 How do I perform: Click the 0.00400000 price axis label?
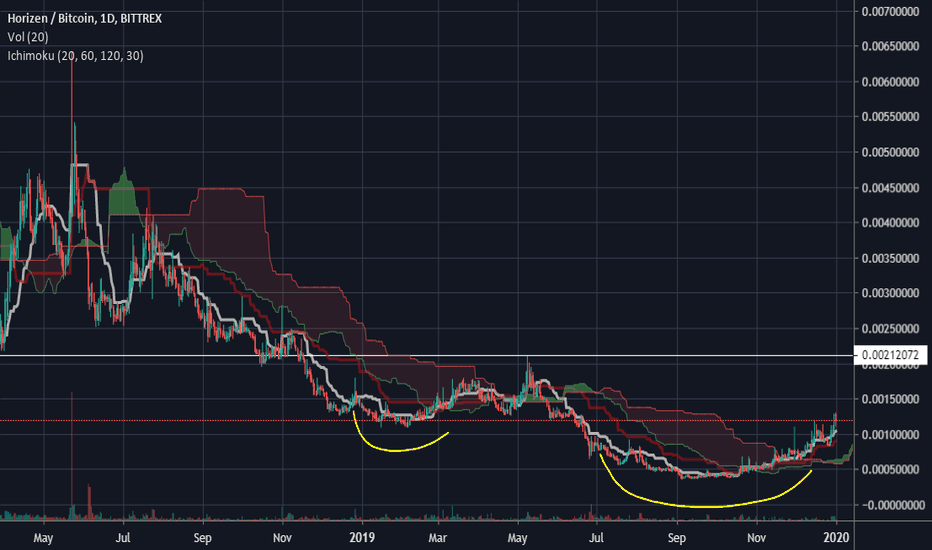(890, 223)
